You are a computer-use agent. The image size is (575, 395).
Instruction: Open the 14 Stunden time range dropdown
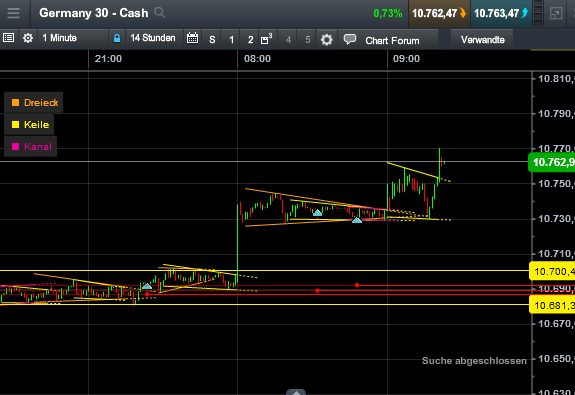(153, 38)
